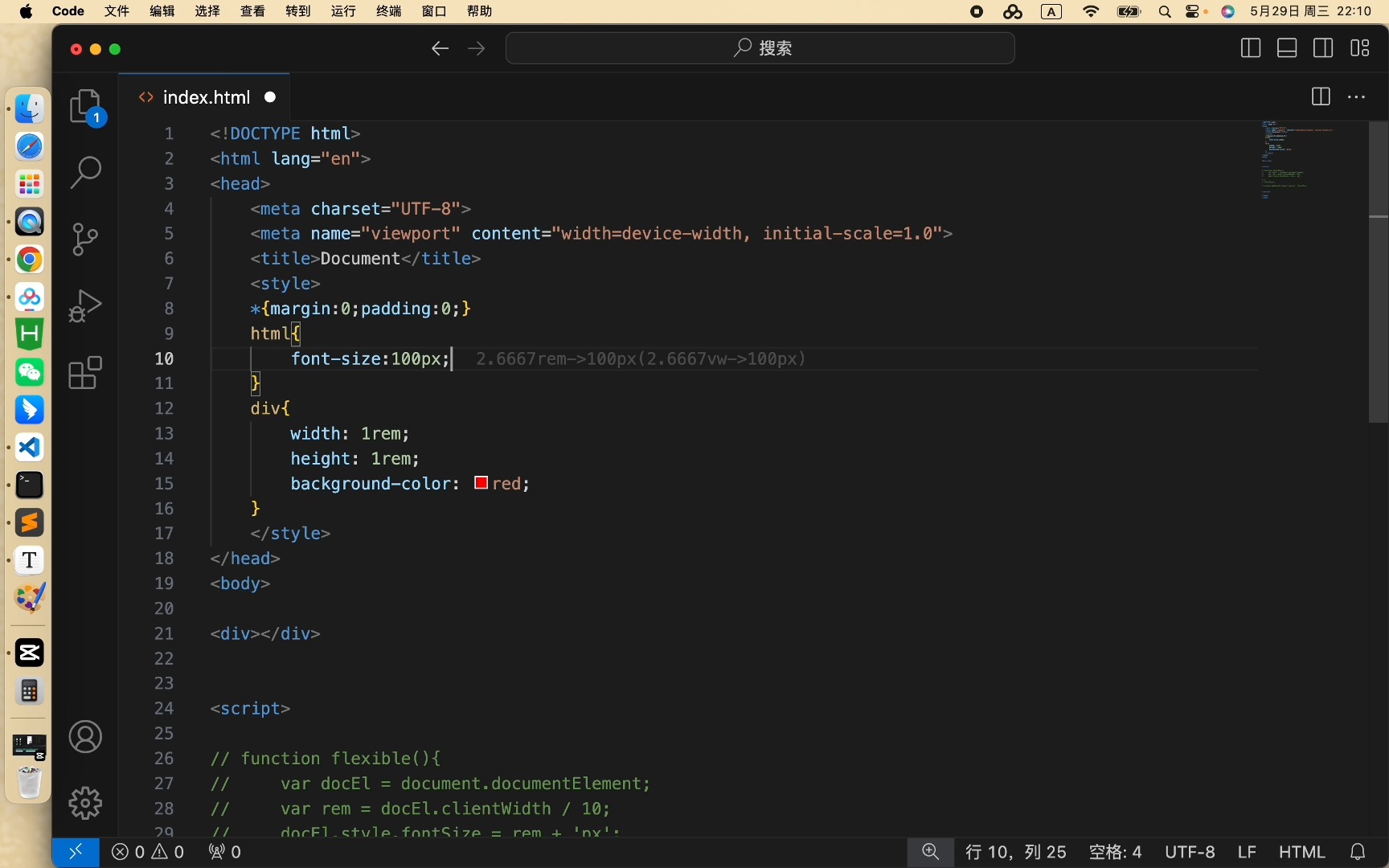1389x868 pixels.
Task: Split the editor to the right
Action: 1321,96
